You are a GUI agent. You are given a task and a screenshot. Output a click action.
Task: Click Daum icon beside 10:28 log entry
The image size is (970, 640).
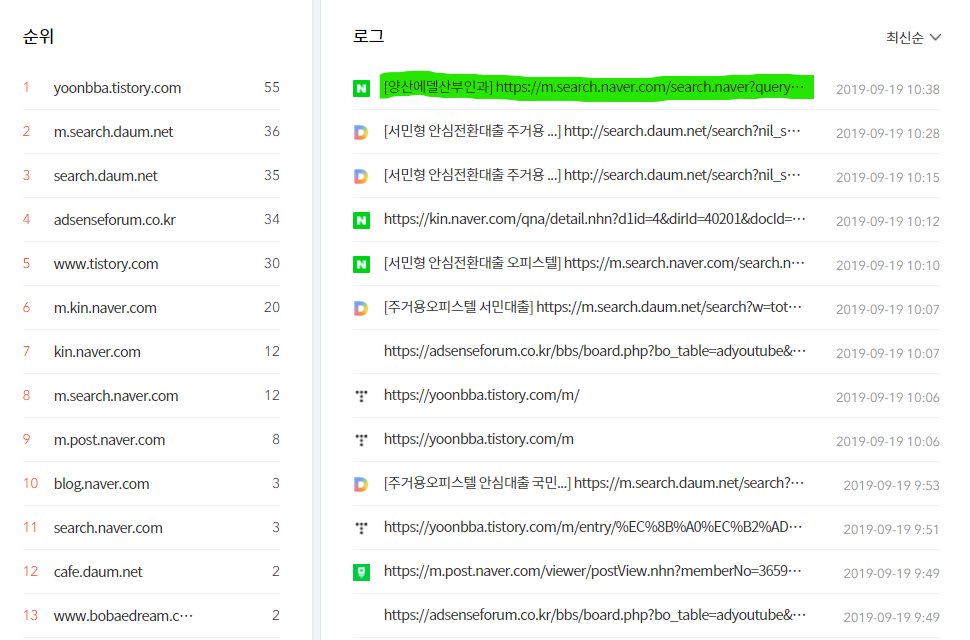point(361,132)
